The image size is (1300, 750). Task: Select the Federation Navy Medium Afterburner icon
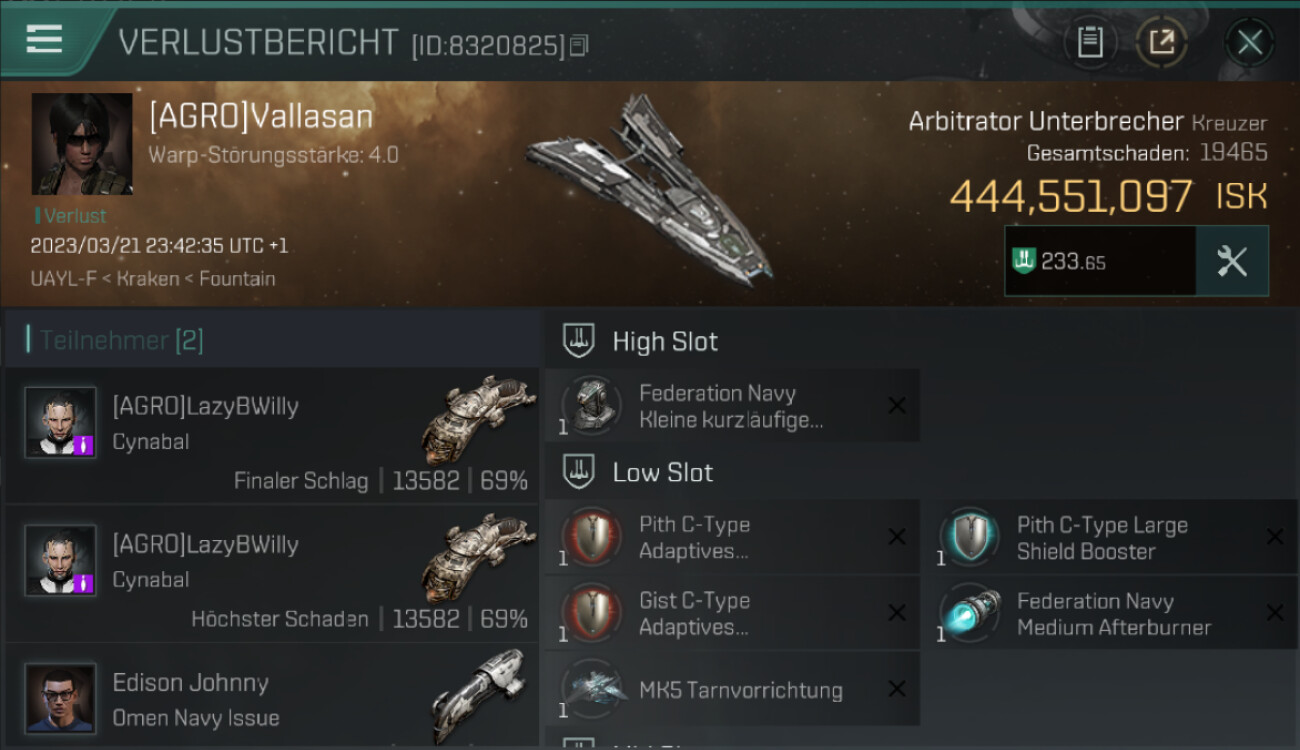(968, 612)
